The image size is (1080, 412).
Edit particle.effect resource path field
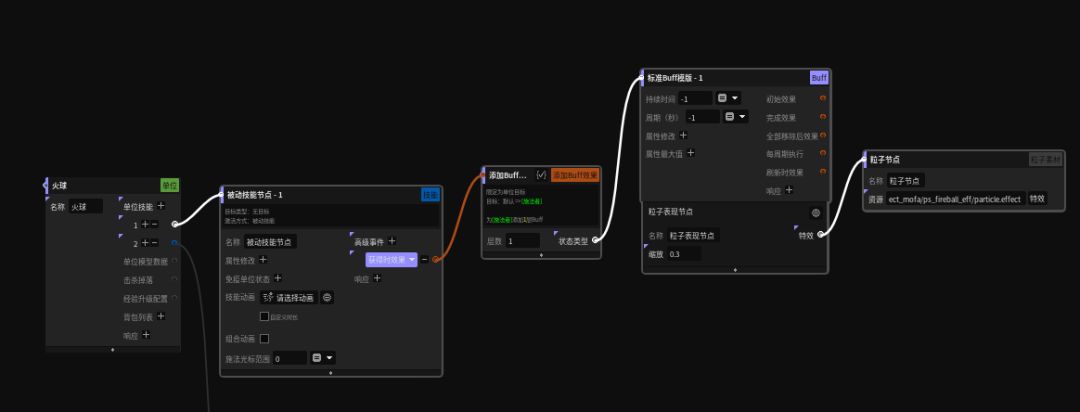coord(955,198)
